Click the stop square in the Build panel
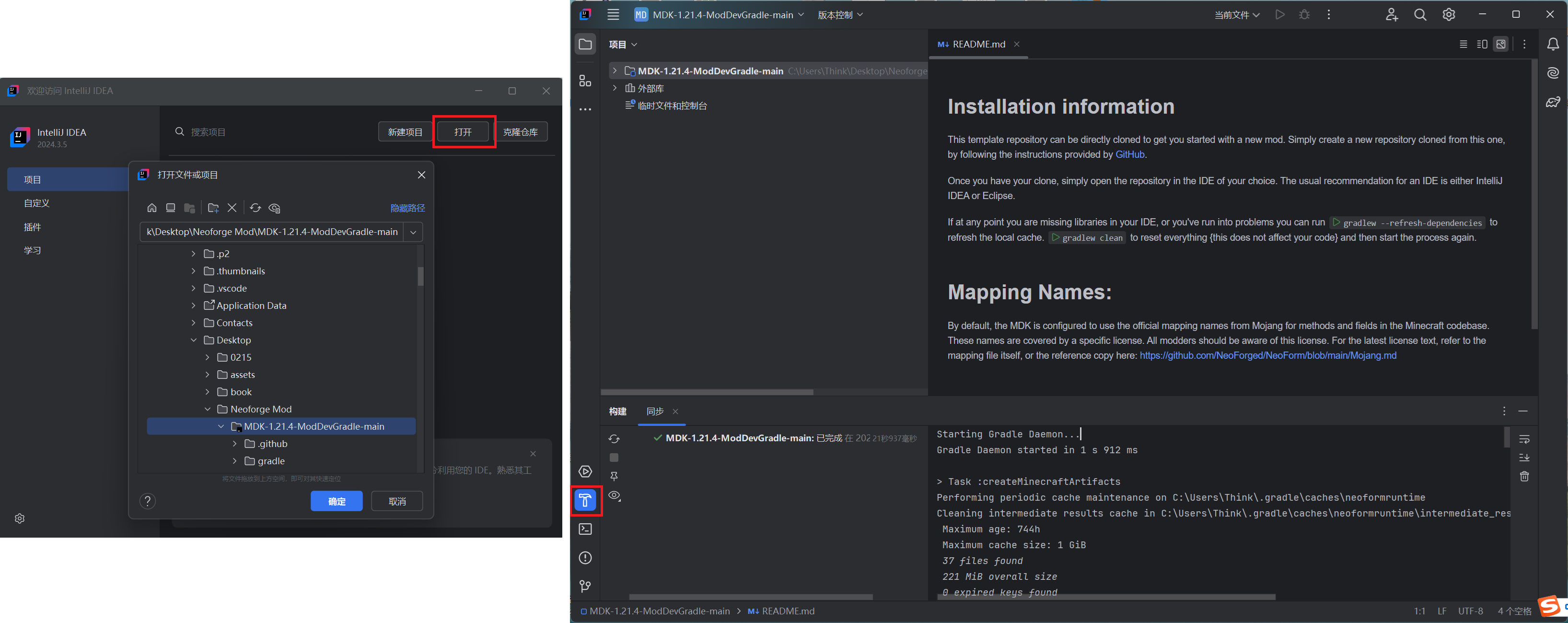1568x623 pixels. click(x=614, y=458)
